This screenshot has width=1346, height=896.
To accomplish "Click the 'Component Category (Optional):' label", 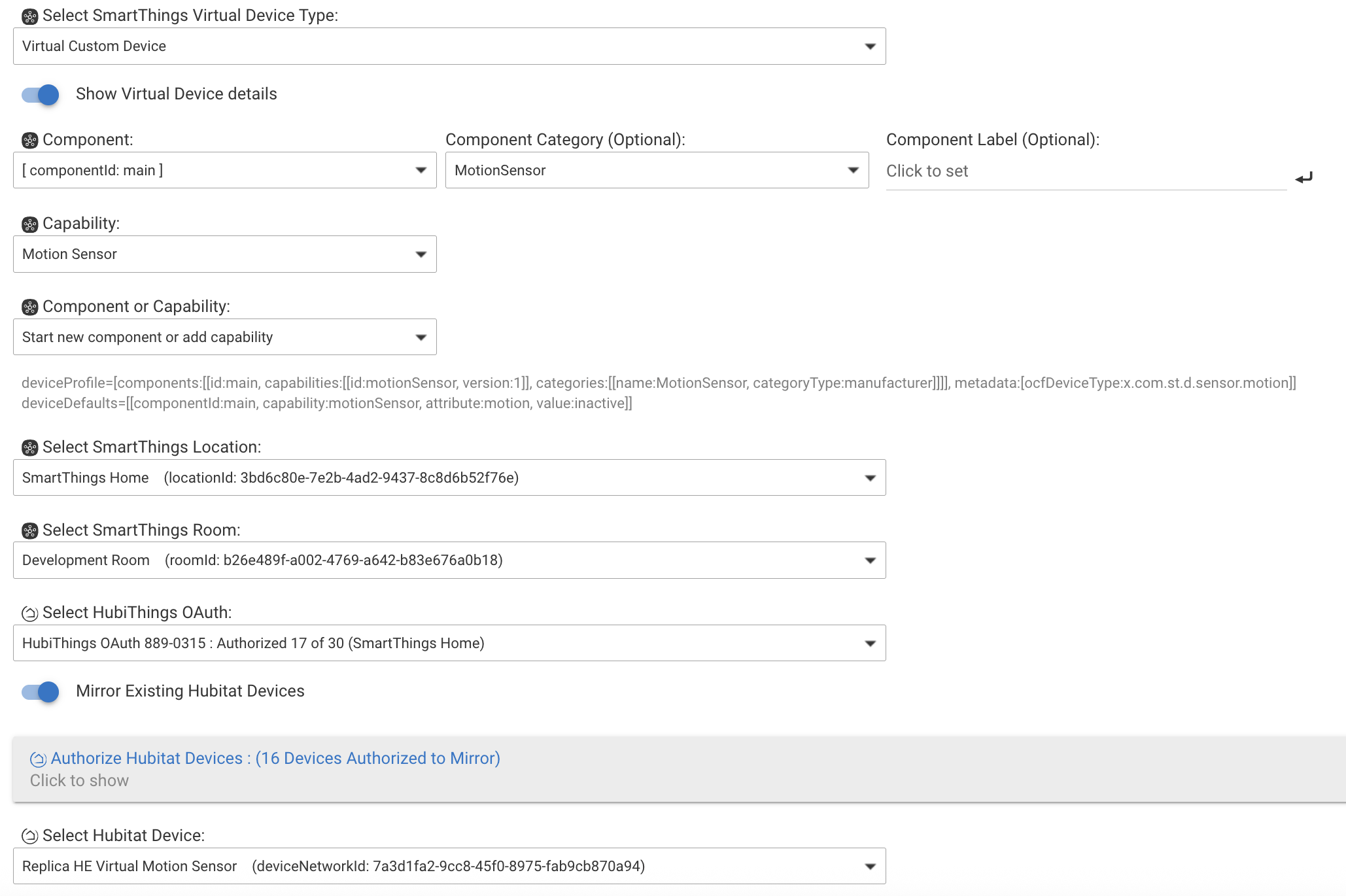I will tap(565, 140).
